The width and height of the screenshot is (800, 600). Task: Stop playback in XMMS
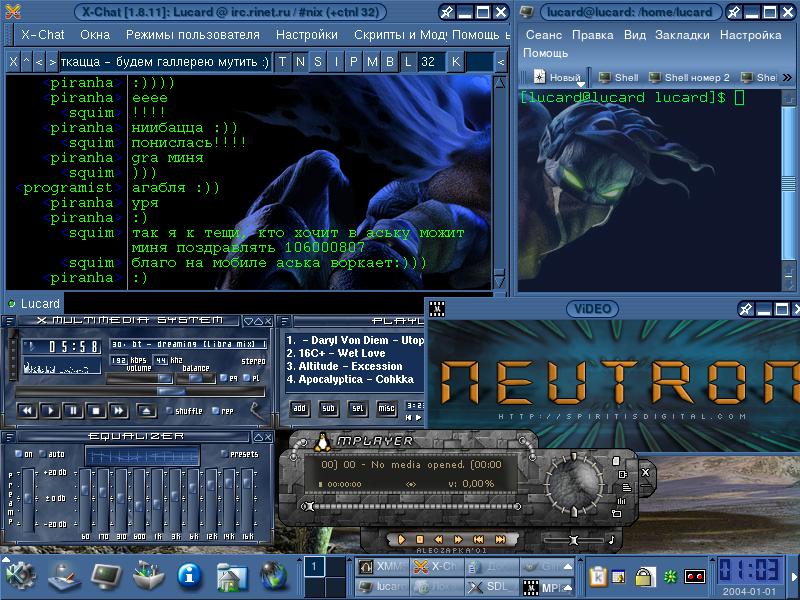click(96, 410)
